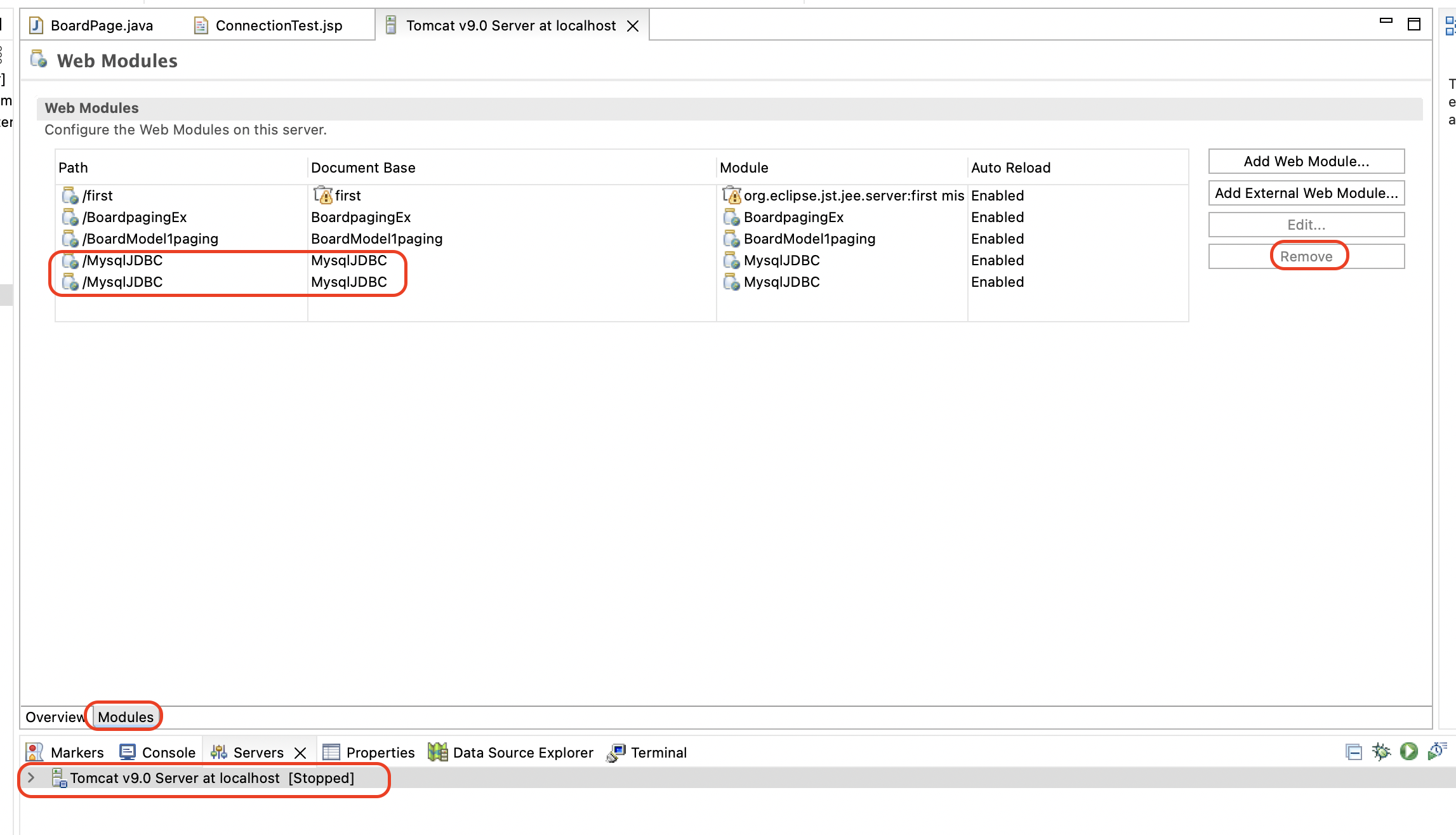
Task: Click the /first module path icon
Action: pos(70,195)
